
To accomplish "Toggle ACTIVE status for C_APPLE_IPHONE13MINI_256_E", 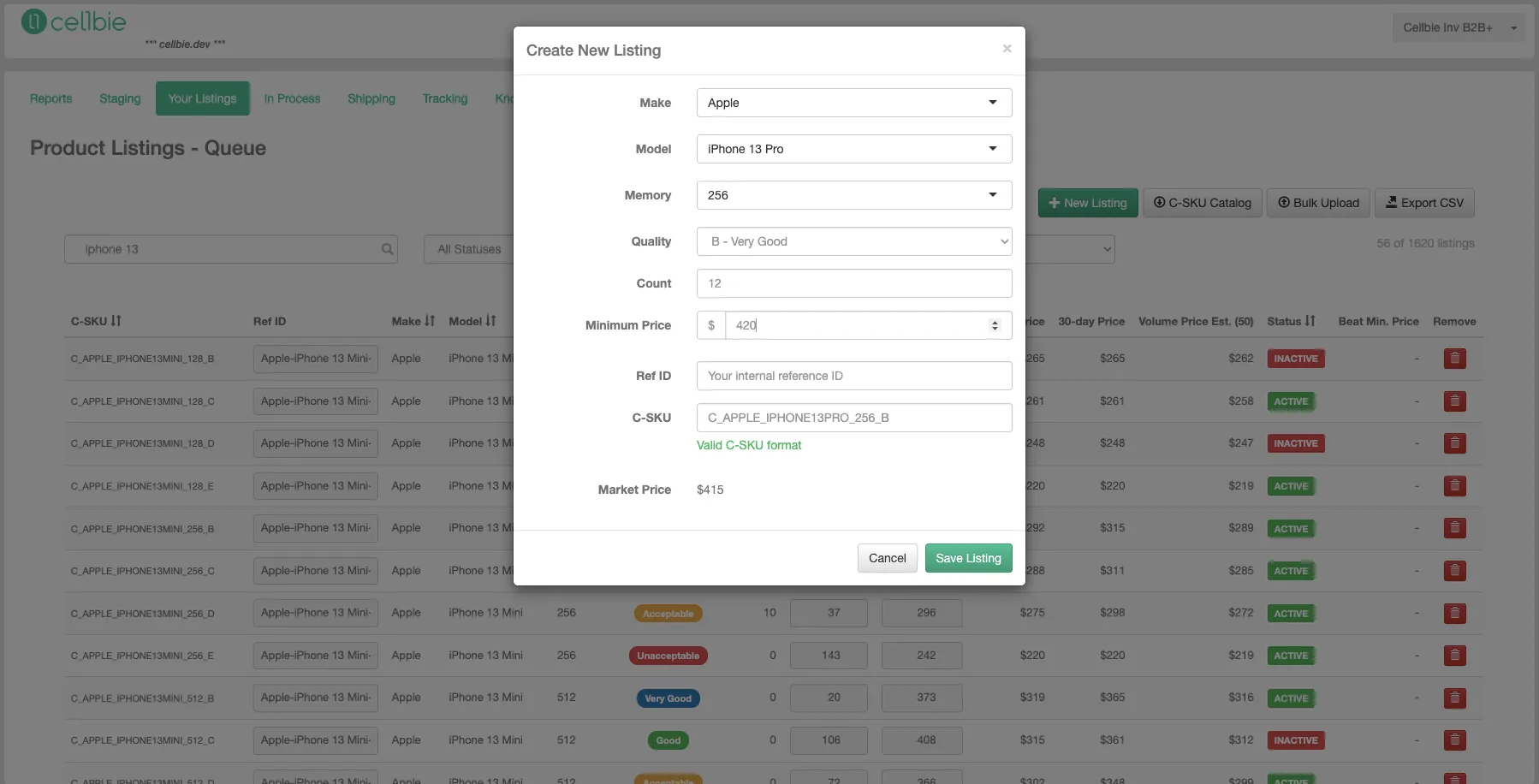I will (1291, 656).
